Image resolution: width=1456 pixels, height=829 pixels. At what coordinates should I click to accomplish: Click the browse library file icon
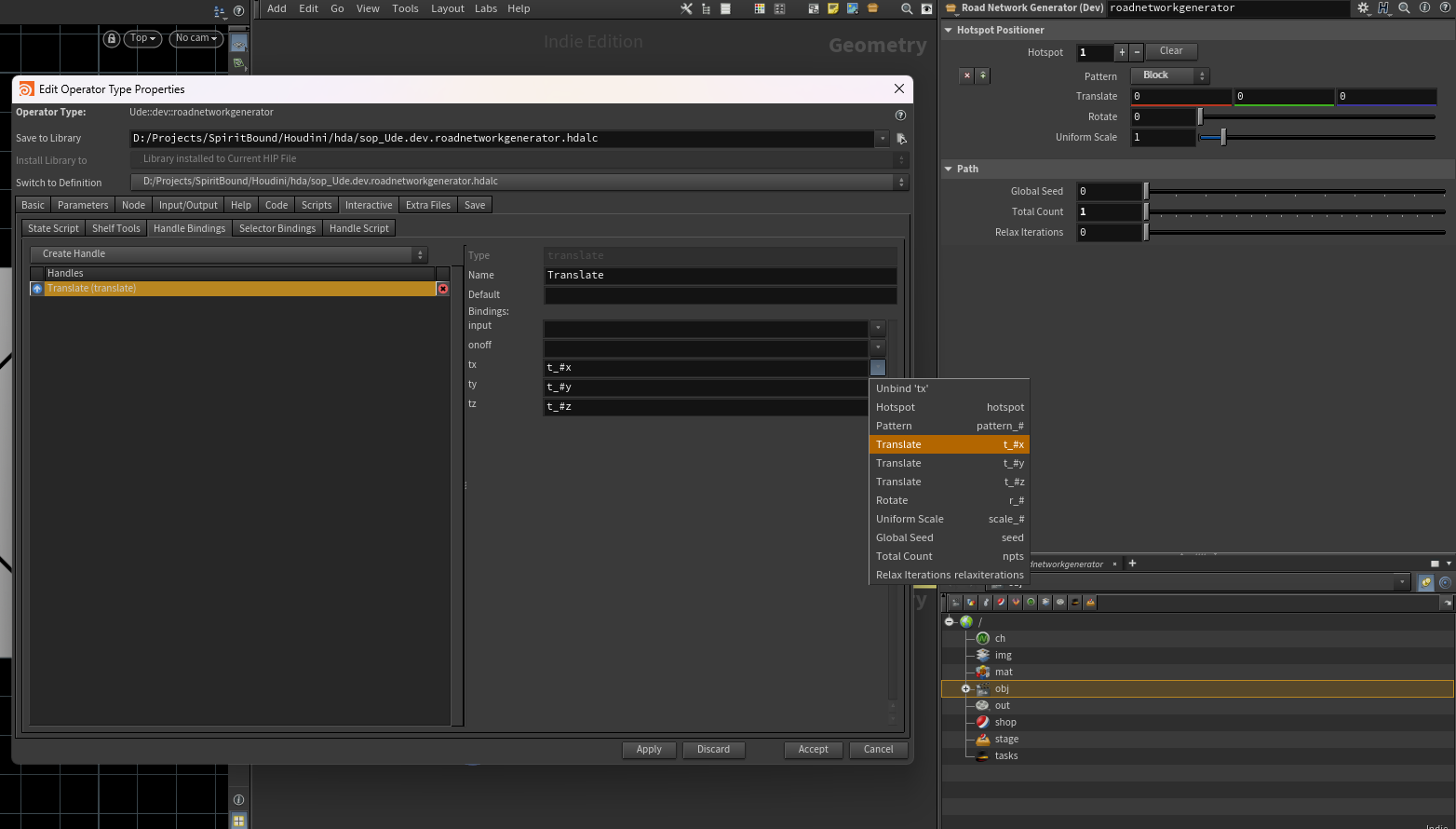pyautogui.click(x=901, y=139)
